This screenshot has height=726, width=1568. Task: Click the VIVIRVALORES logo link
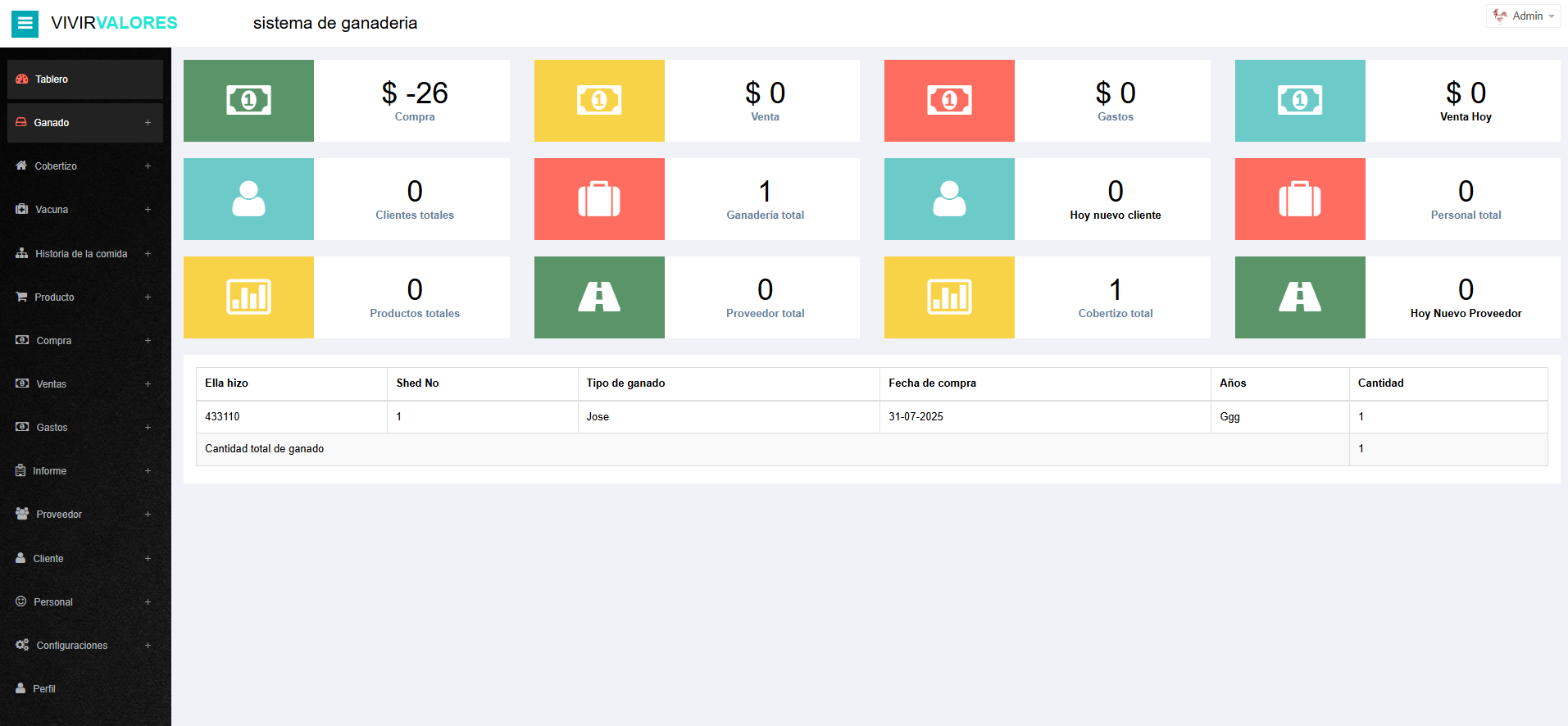coord(114,23)
